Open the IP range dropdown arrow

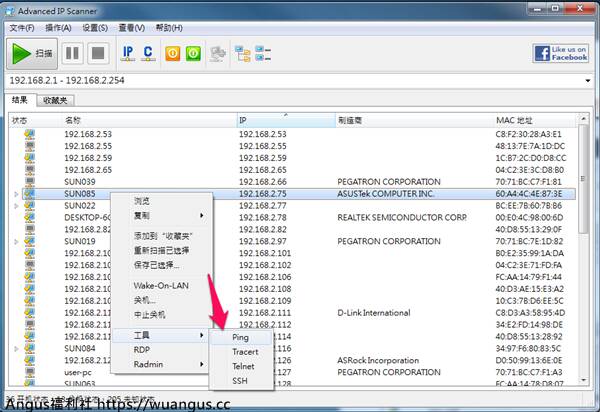(x=587, y=81)
